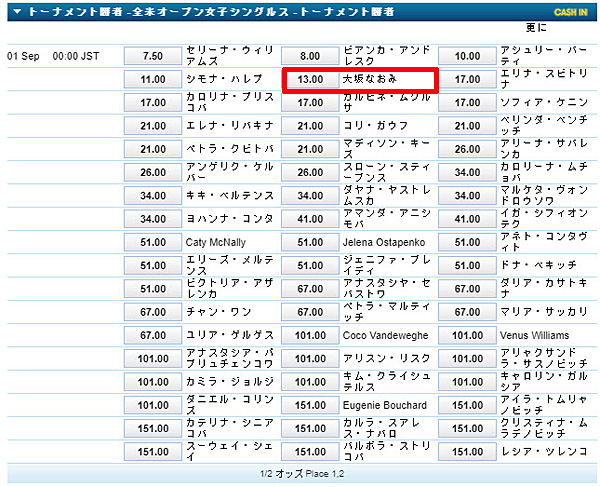
Task: Click the 更に link
Action: tap(536, 28)
